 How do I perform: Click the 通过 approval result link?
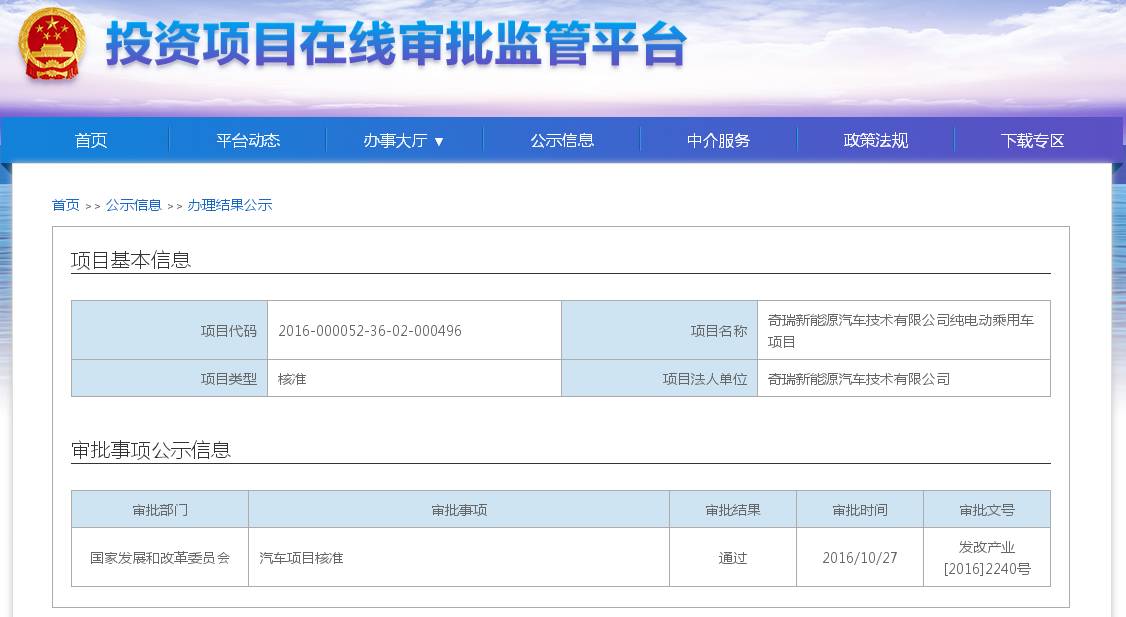[x=733, y=557]
